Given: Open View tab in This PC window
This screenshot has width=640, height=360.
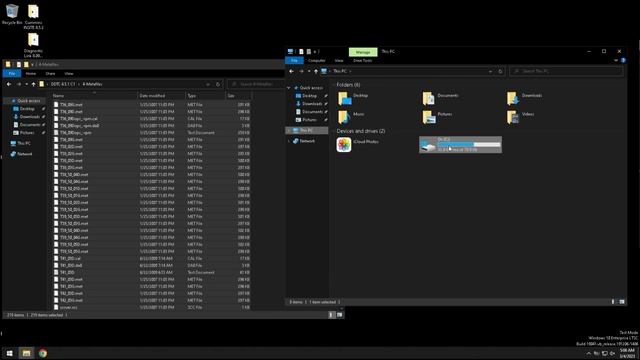Looking at the screenshot, I should coord(339,60).
